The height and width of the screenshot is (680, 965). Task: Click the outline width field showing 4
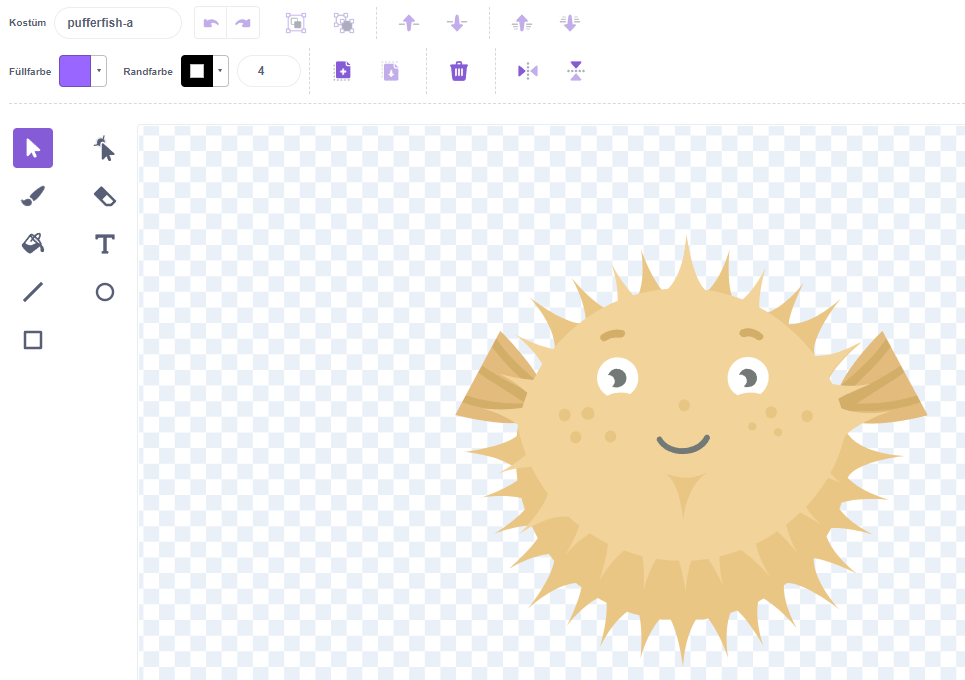[269, 71]
